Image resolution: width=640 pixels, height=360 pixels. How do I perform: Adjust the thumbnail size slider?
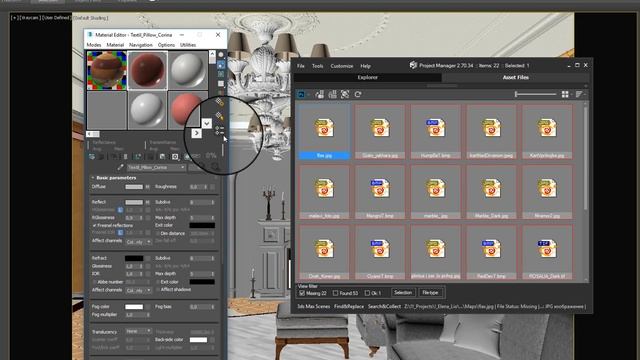(x=536, y=94)
